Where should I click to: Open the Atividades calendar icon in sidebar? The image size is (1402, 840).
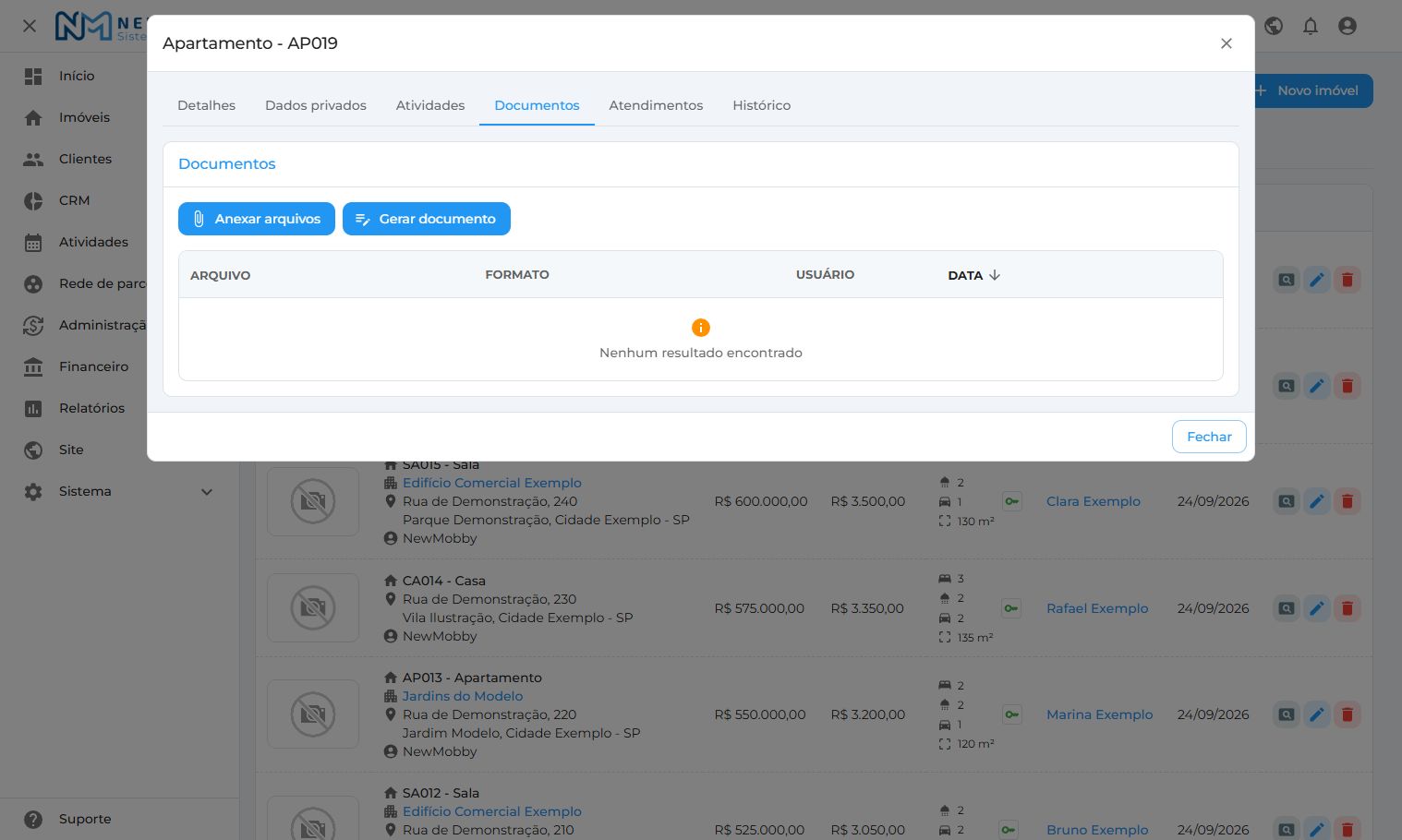(x=33, y=243)
